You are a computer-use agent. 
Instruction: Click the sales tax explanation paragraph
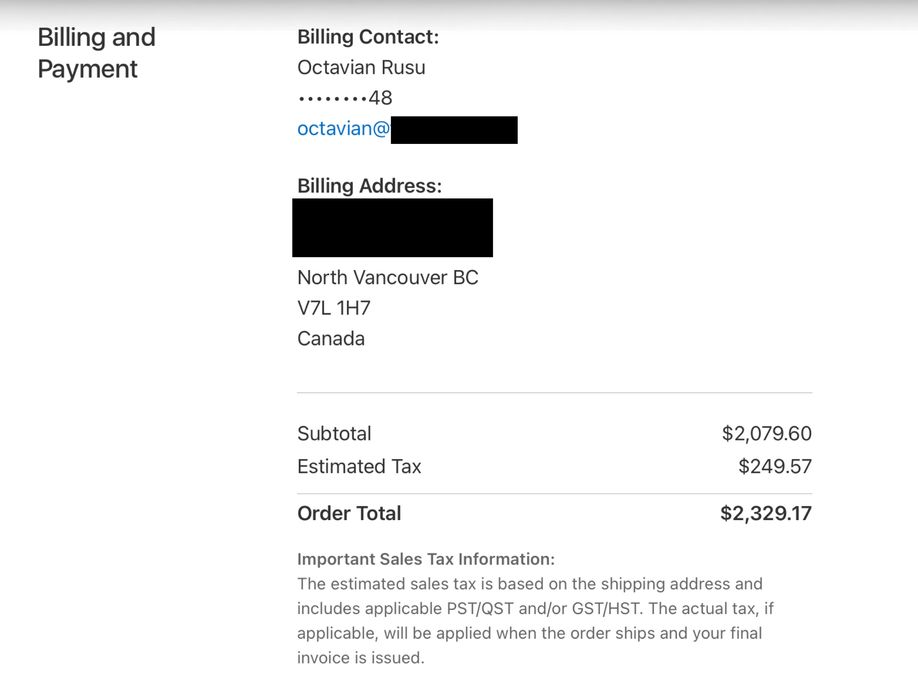[530, 620]
